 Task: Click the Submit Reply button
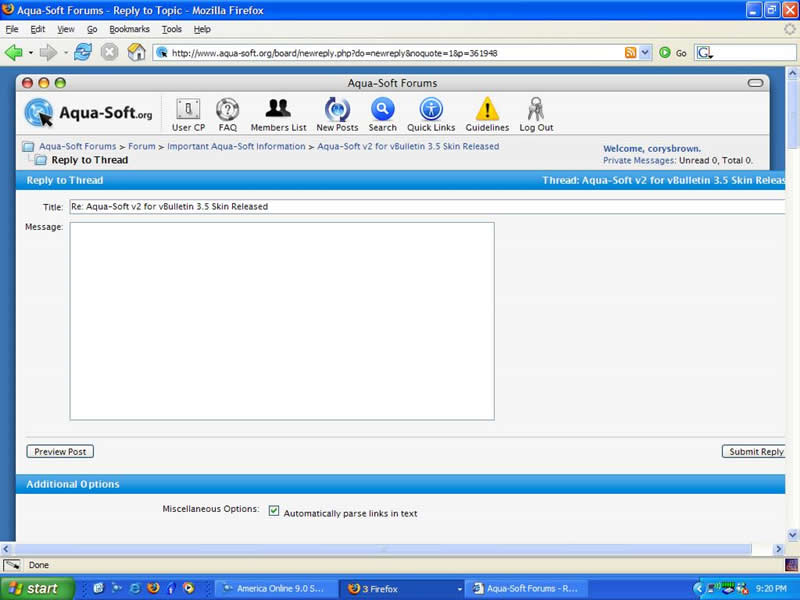[x=754, y=452]
